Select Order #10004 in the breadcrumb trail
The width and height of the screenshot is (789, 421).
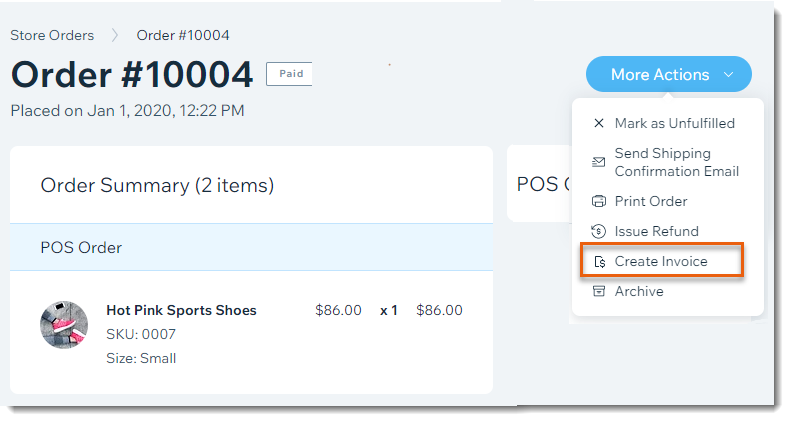tap(183, 35)
